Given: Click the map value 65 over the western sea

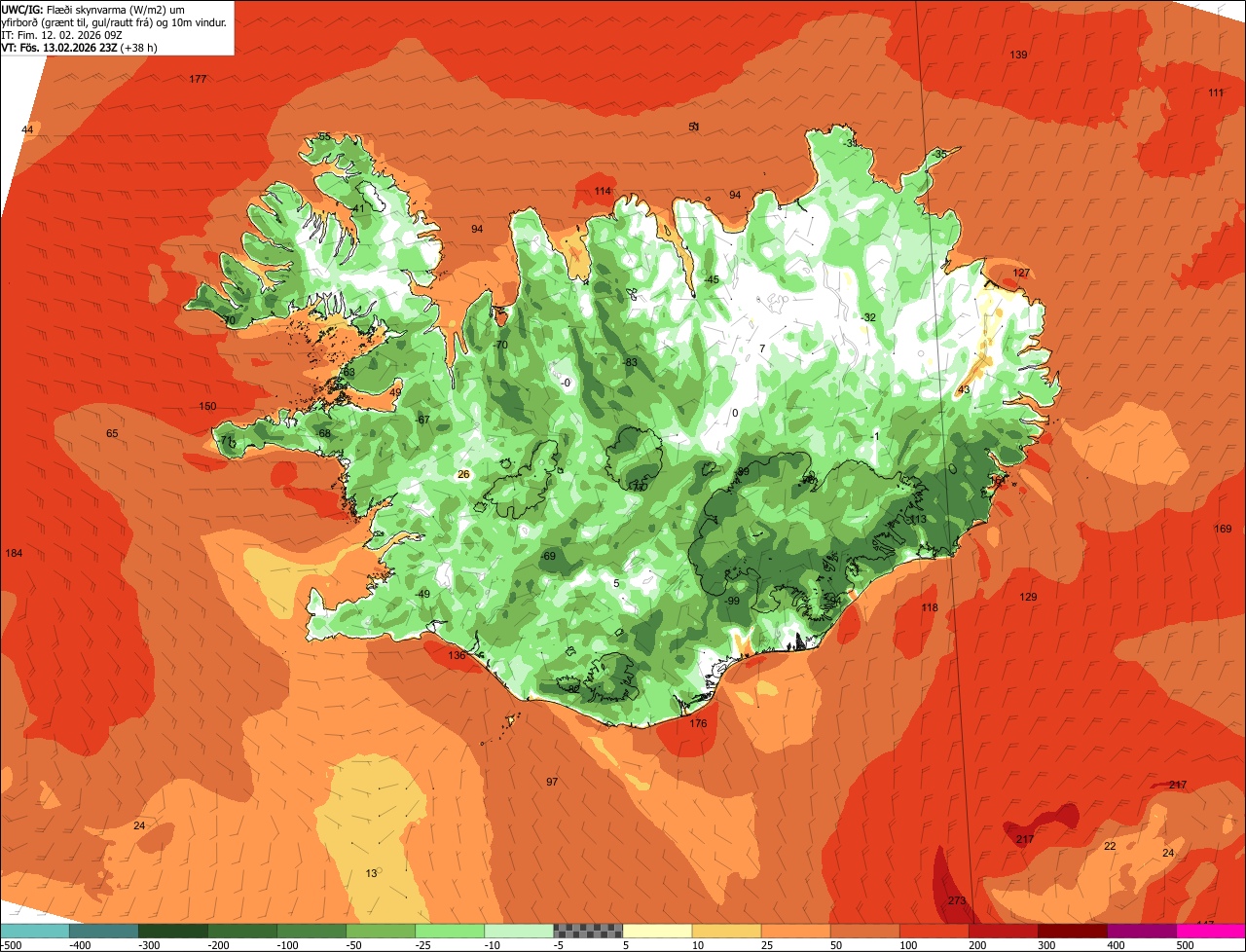Looking at the screenshot, I should [112, 433].
